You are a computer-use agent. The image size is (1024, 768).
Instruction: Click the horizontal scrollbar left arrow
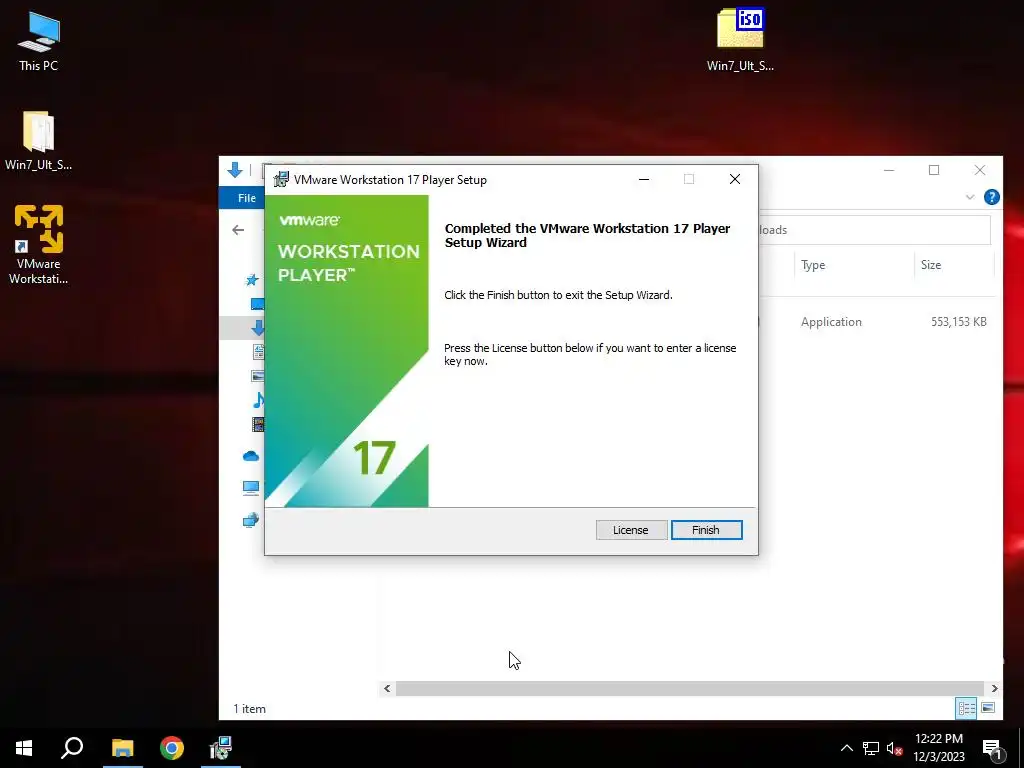[387, 688]
